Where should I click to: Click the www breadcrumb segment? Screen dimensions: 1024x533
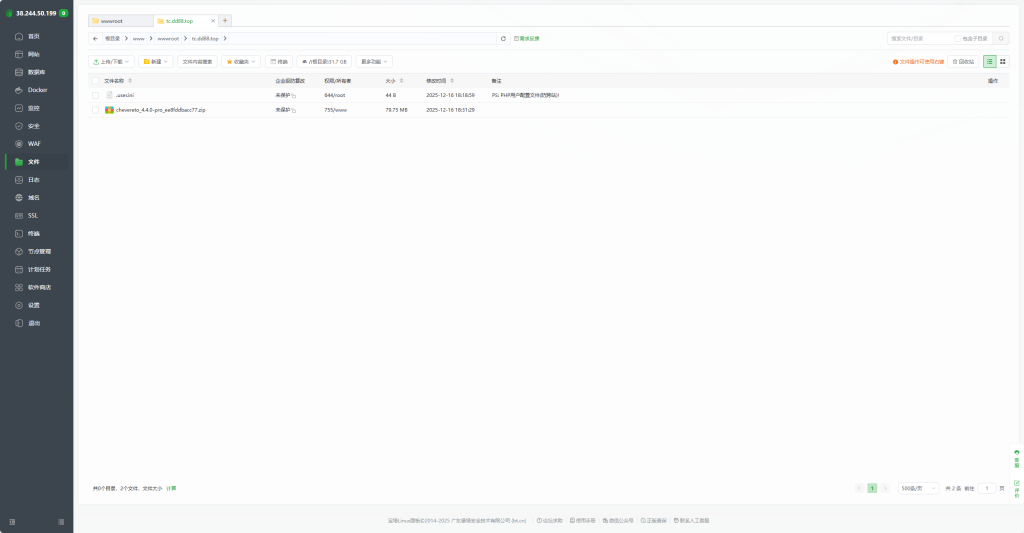[x=138, y=39]
